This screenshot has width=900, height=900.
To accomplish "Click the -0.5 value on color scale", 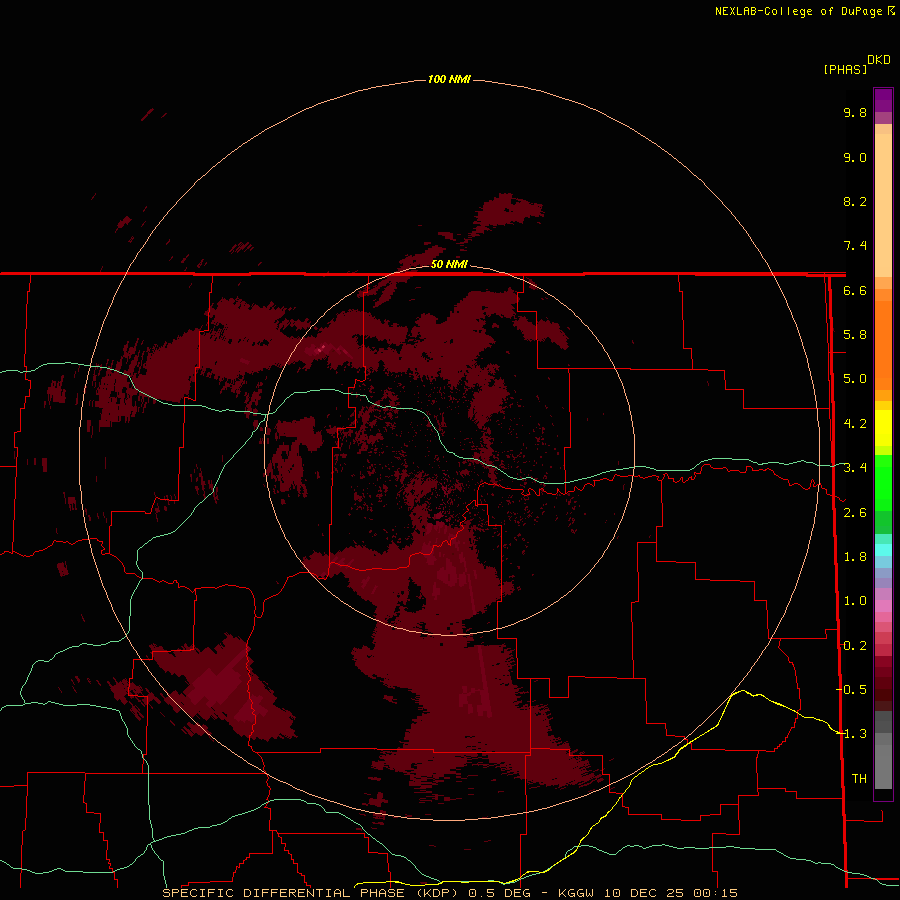I will 851,689.
